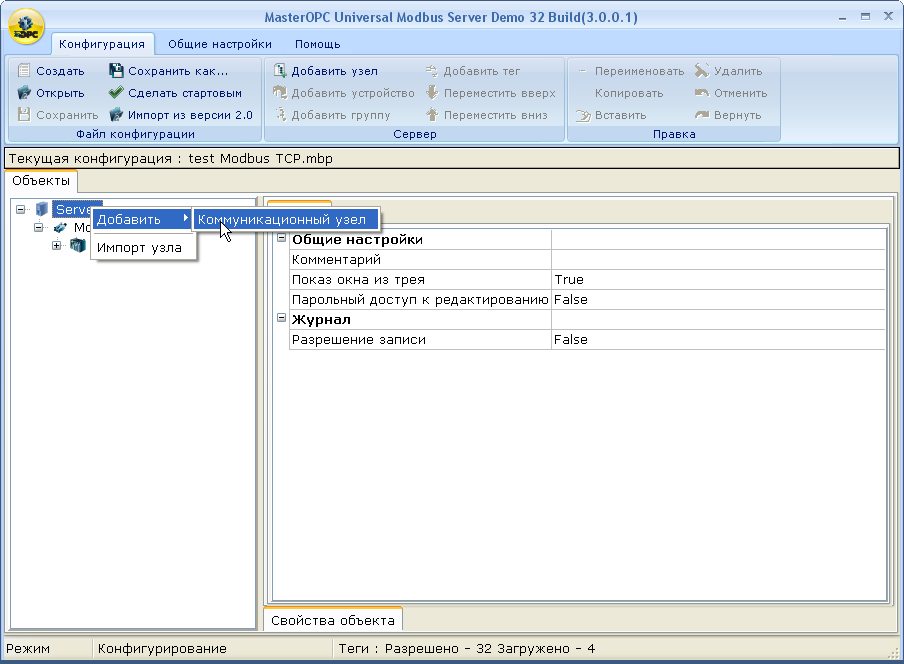The image size is (904, 664).
Task: Open the Помощь ribbon tab
Action: tap(317, 44)
